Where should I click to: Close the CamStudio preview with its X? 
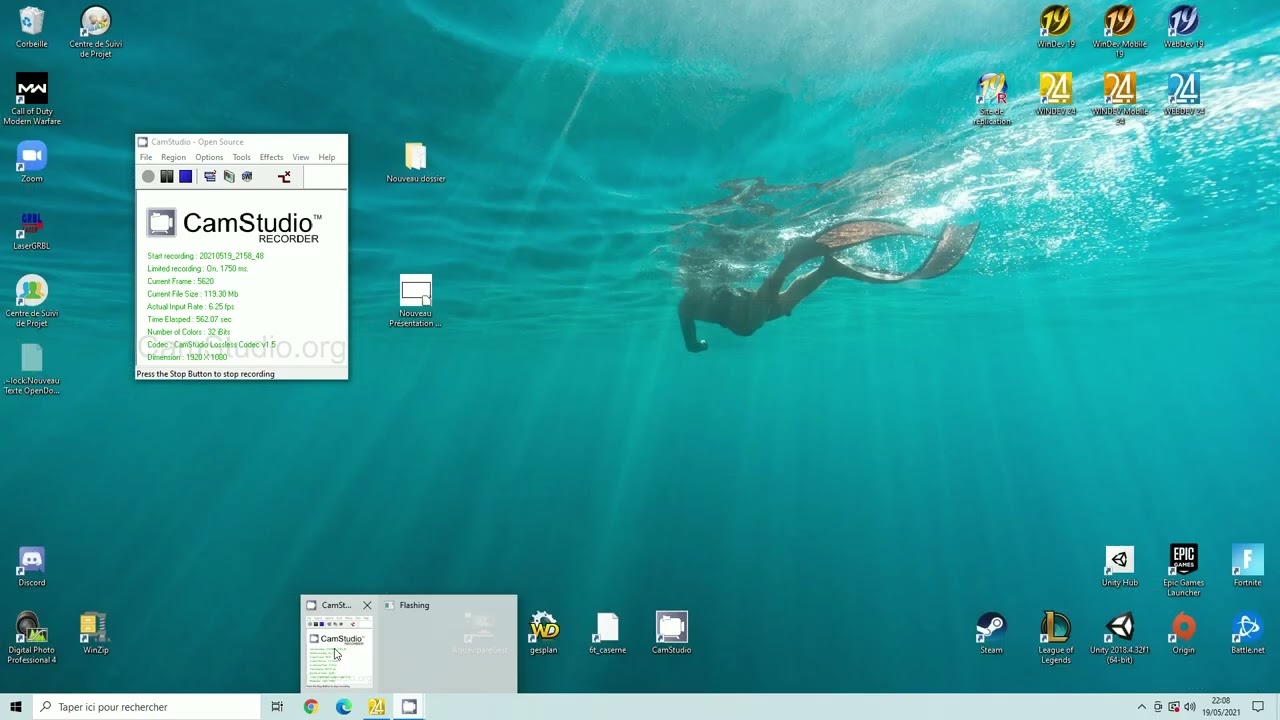tap(367, 605)
